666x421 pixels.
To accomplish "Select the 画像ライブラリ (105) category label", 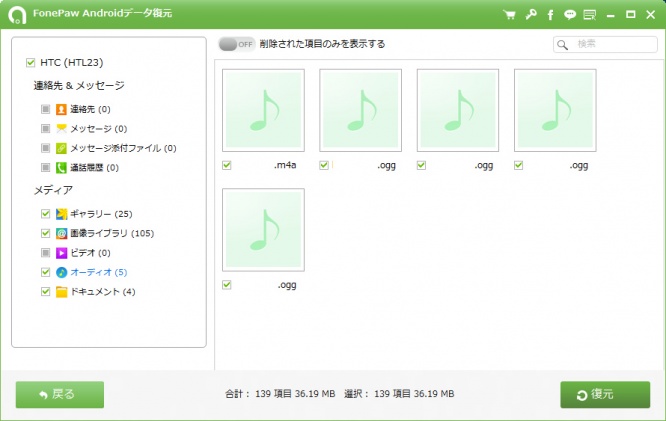I will (x=112, y=233).
